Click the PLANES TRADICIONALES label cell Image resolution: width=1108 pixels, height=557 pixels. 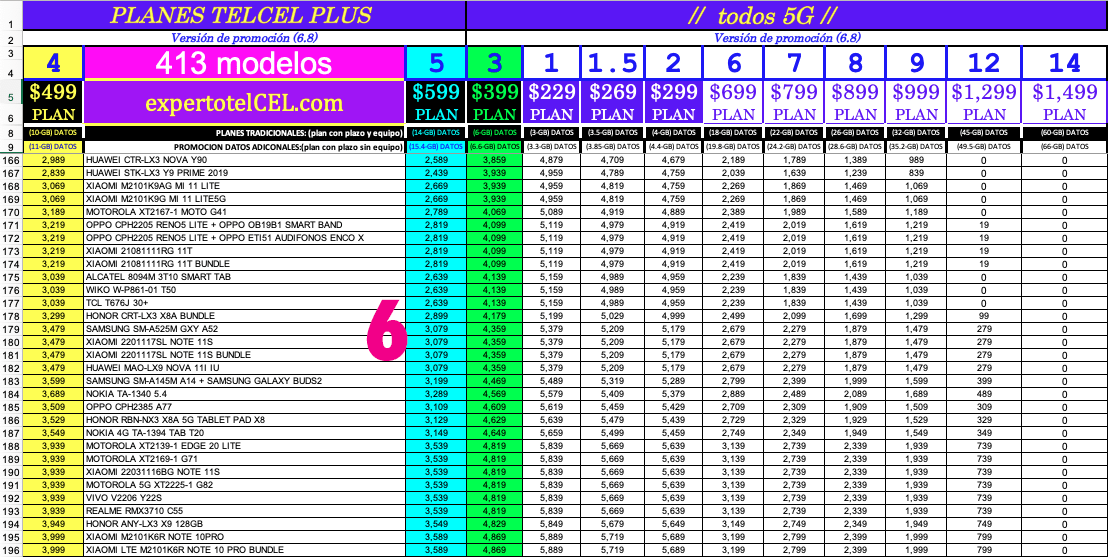point(244,132)
